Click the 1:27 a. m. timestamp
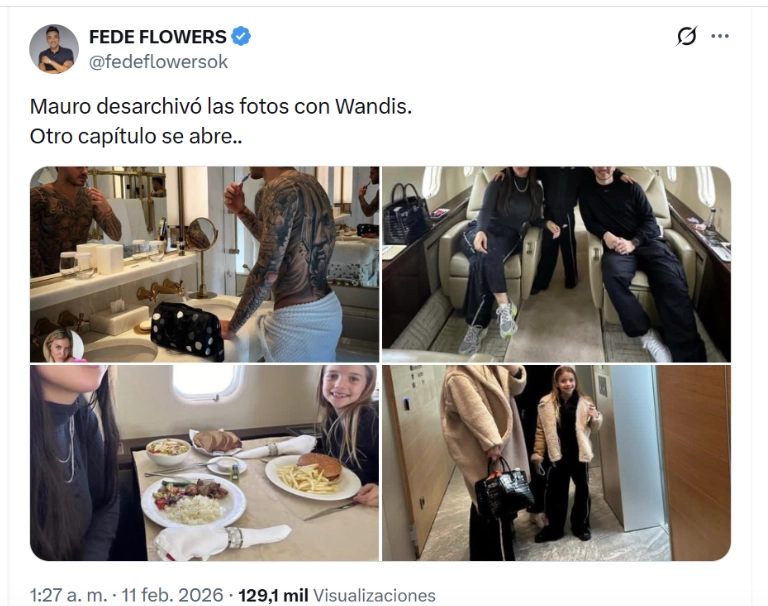768x606 pixels. 68,595
